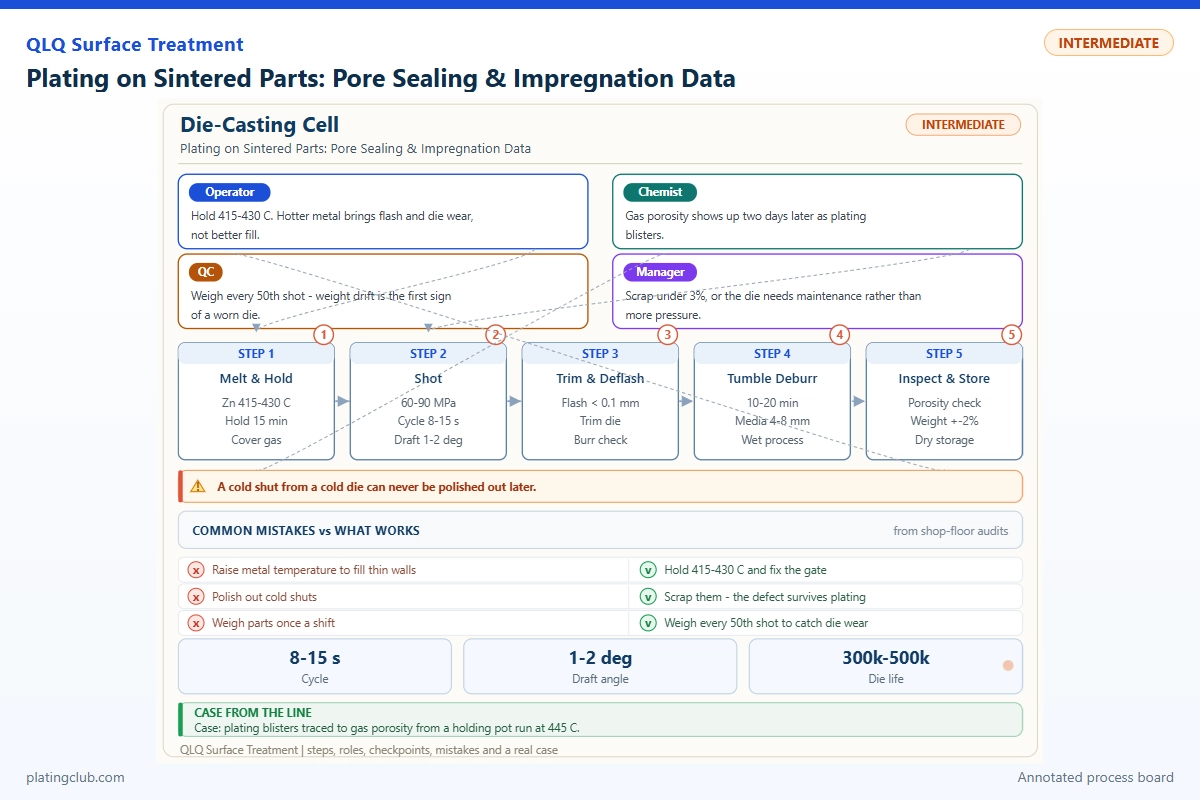Select the Manager role tag
The height and width of the screenshot is (800, 1200).
(660, 272)
